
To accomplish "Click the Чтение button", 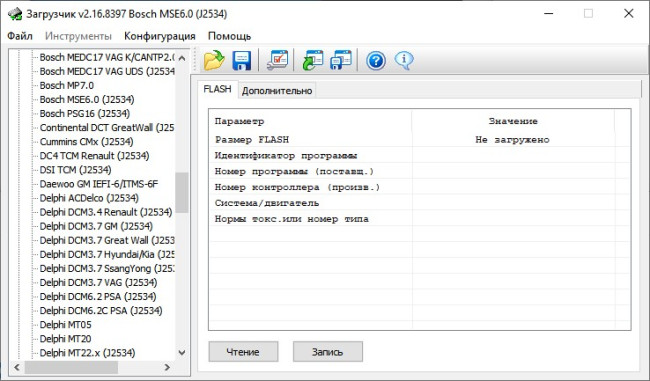I will 243,352.
